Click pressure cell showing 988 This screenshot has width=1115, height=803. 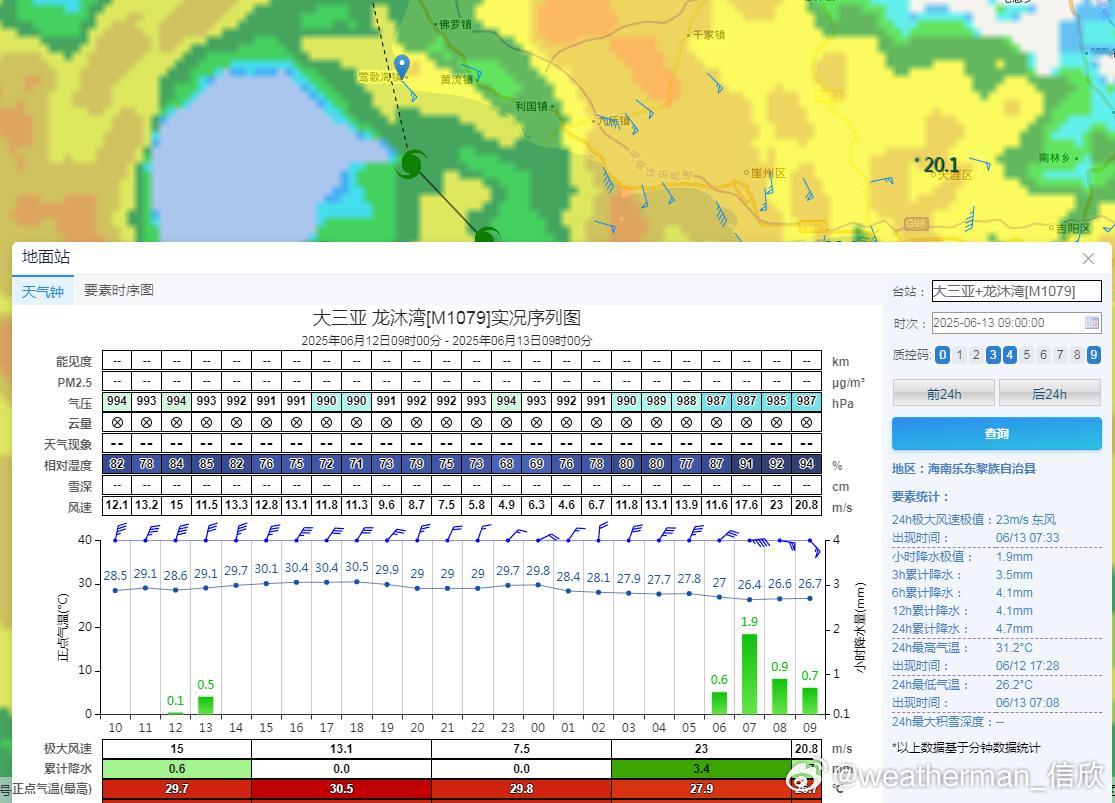pos(686,401)
